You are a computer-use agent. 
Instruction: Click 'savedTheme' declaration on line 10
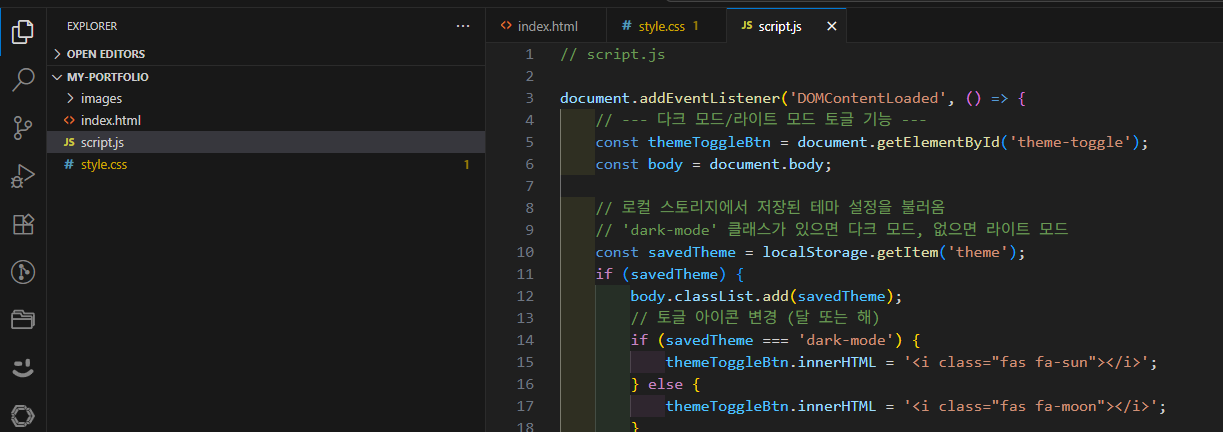coord(692,252)
